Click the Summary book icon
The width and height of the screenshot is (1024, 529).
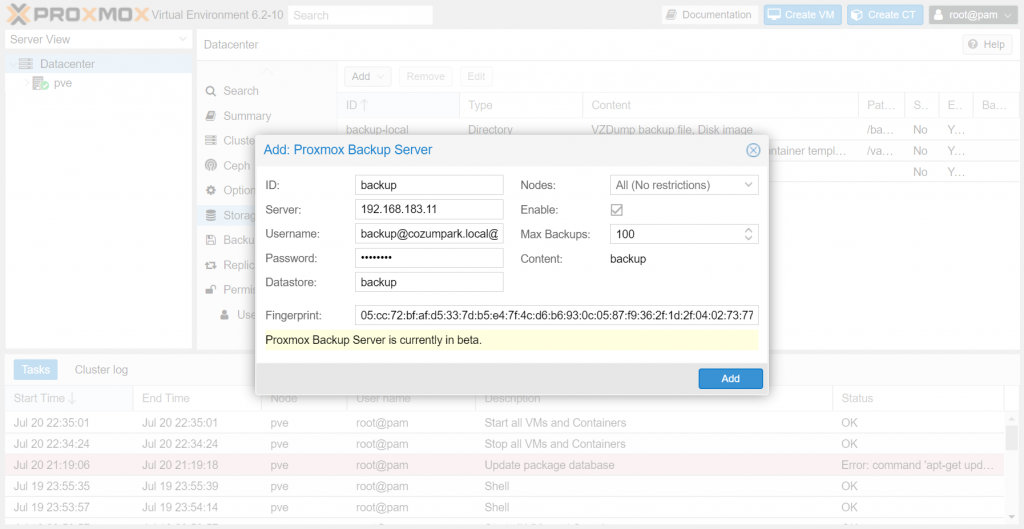click(211, 116)
